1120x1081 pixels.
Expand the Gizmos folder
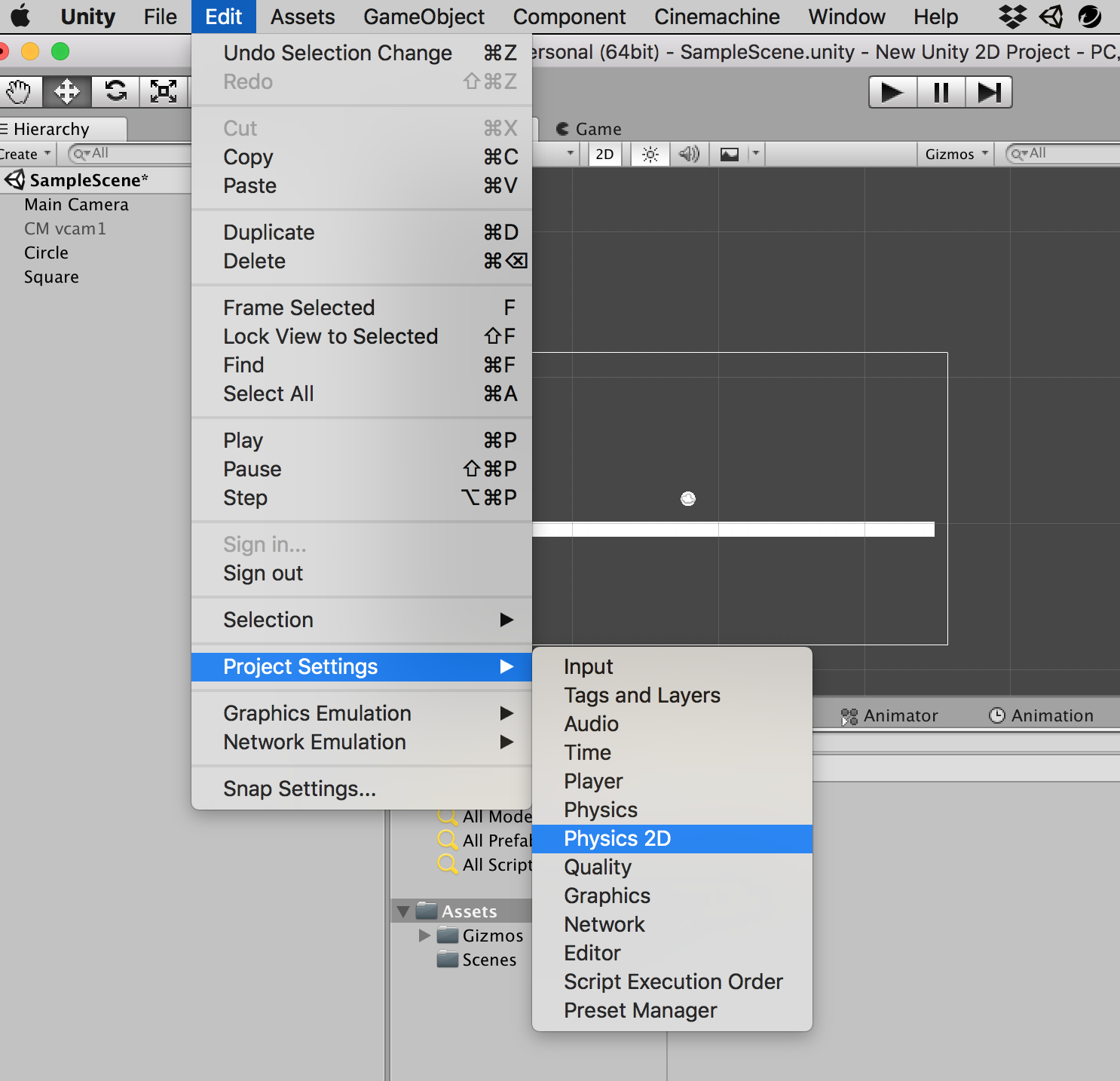click(x=424, y=936)
